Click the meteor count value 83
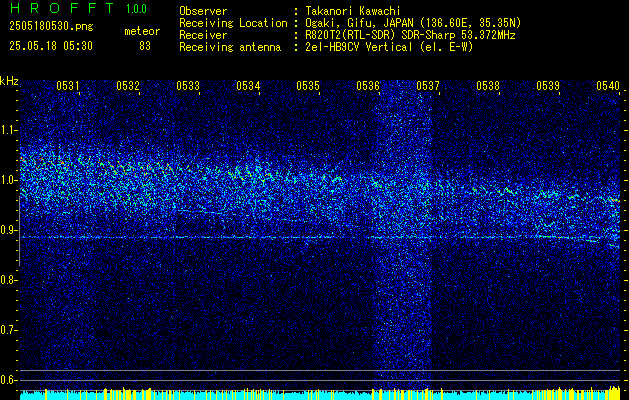Image resolution: width=629 pixels, height=400 pixels. tap(145, 46)
